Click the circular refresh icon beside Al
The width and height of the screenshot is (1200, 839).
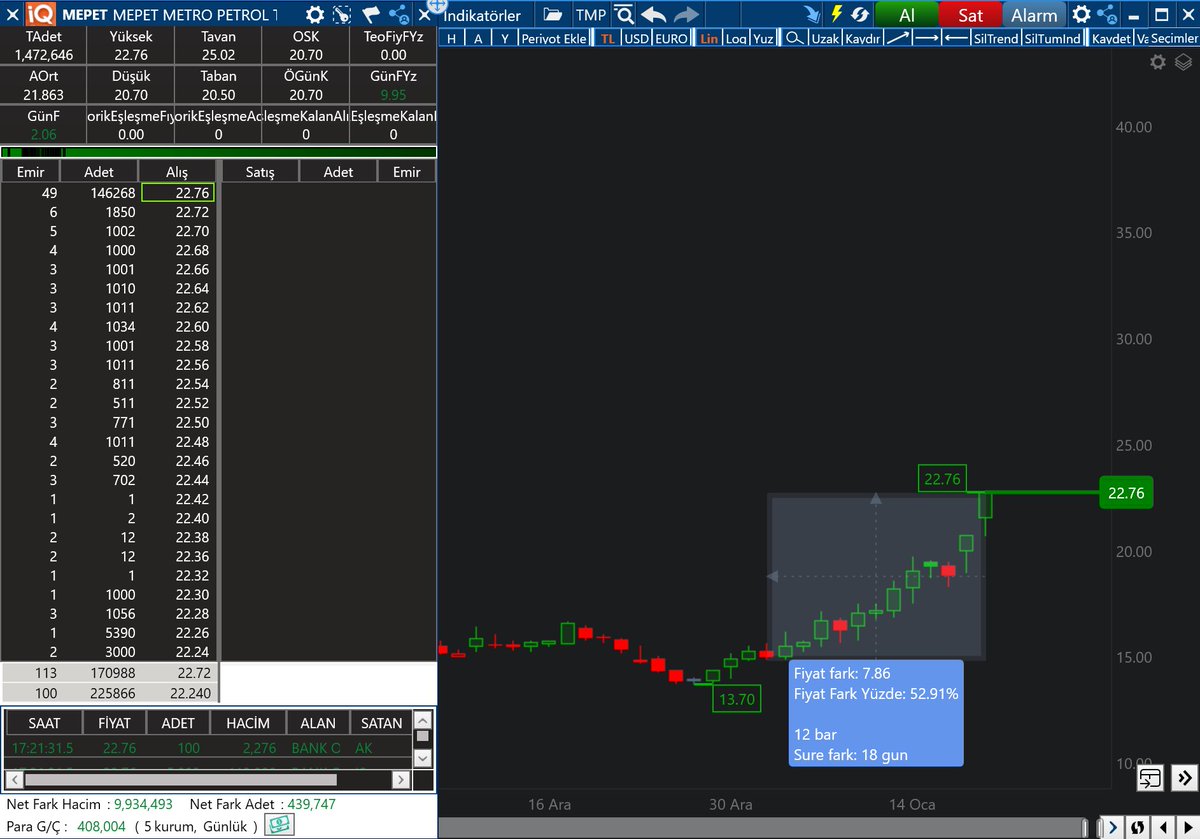pyautogui.click(x=859, y=15)
